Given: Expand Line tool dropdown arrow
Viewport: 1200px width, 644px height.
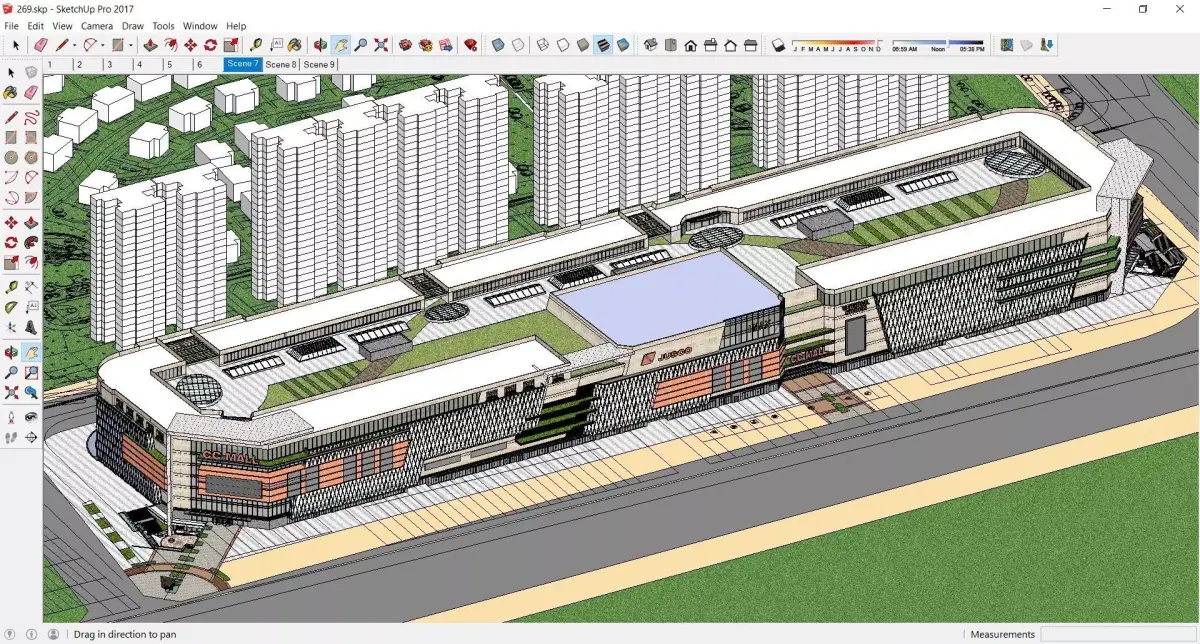Looking at the screenshot, I should pos(75,45).
